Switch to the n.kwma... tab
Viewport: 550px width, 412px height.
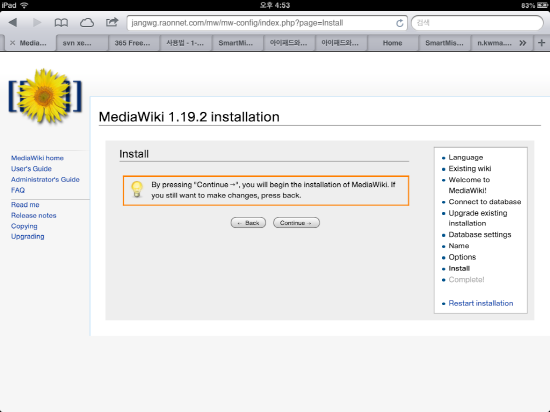click(x=495, y=43)
